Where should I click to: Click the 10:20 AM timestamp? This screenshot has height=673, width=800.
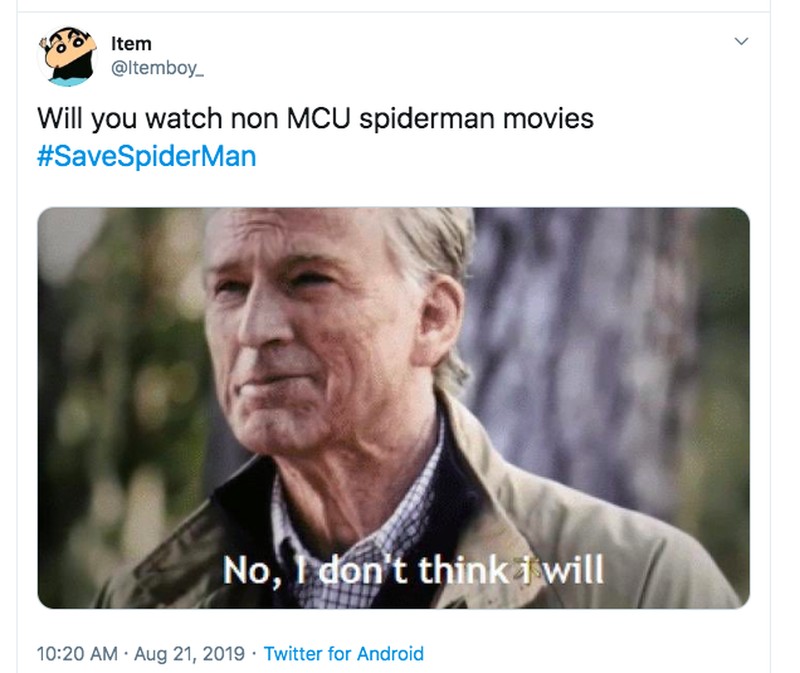[x=76, y=654]
